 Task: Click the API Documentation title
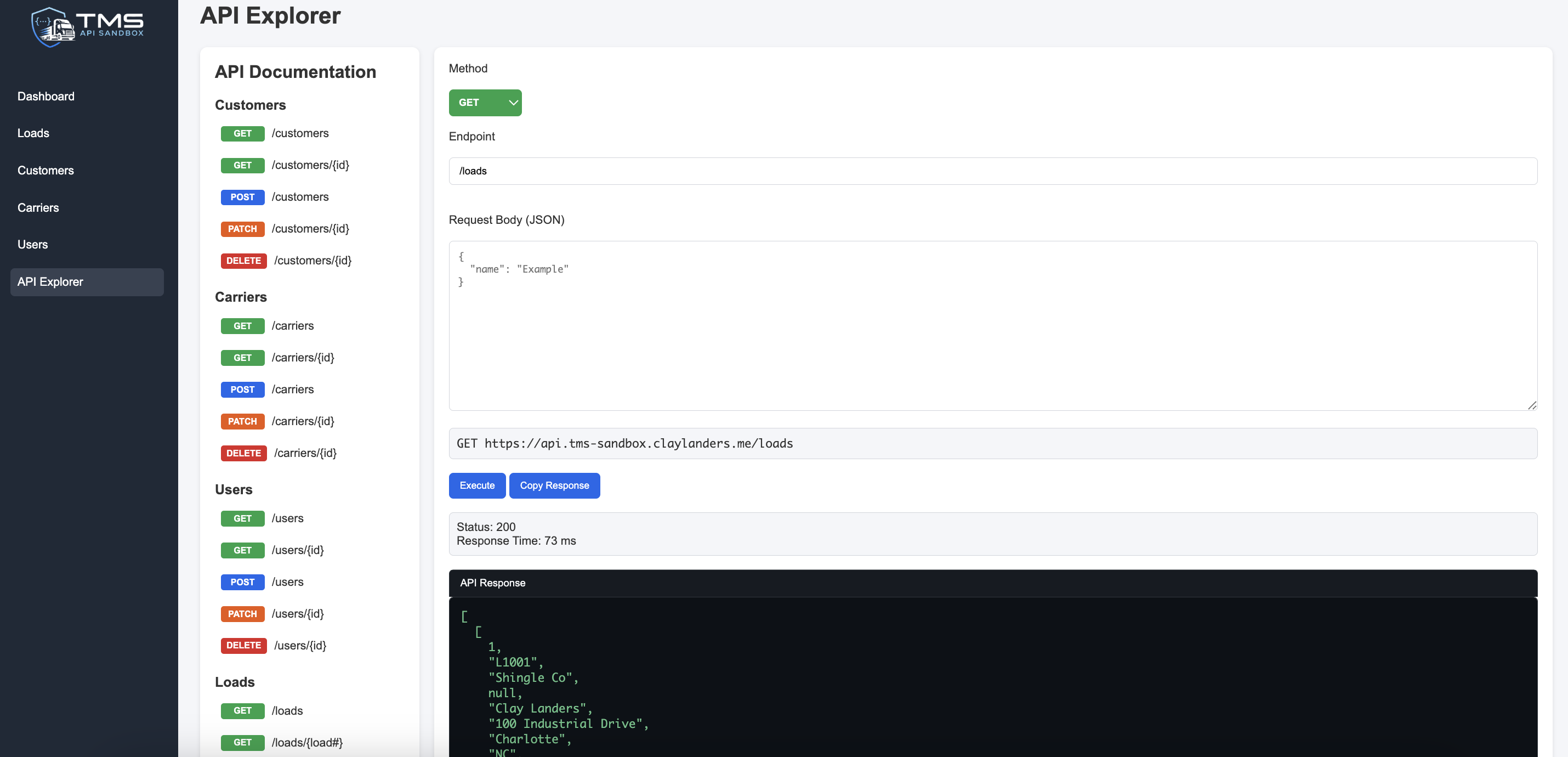pyautogui.click(x=295, y=72)
